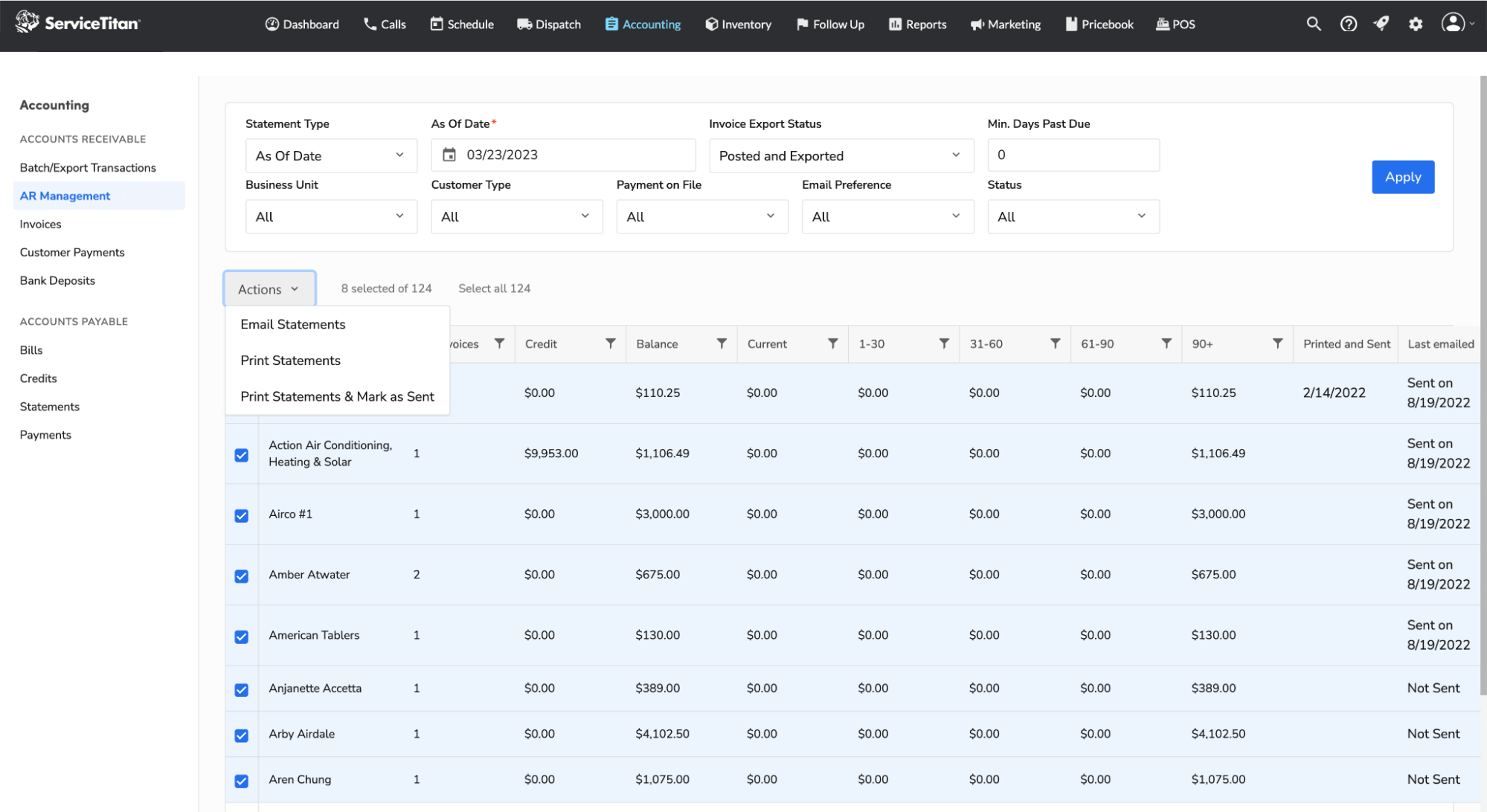Open Follow Up via the flag icon
The height and width of the screenshot is (812, 1487).
click(802, 23)
